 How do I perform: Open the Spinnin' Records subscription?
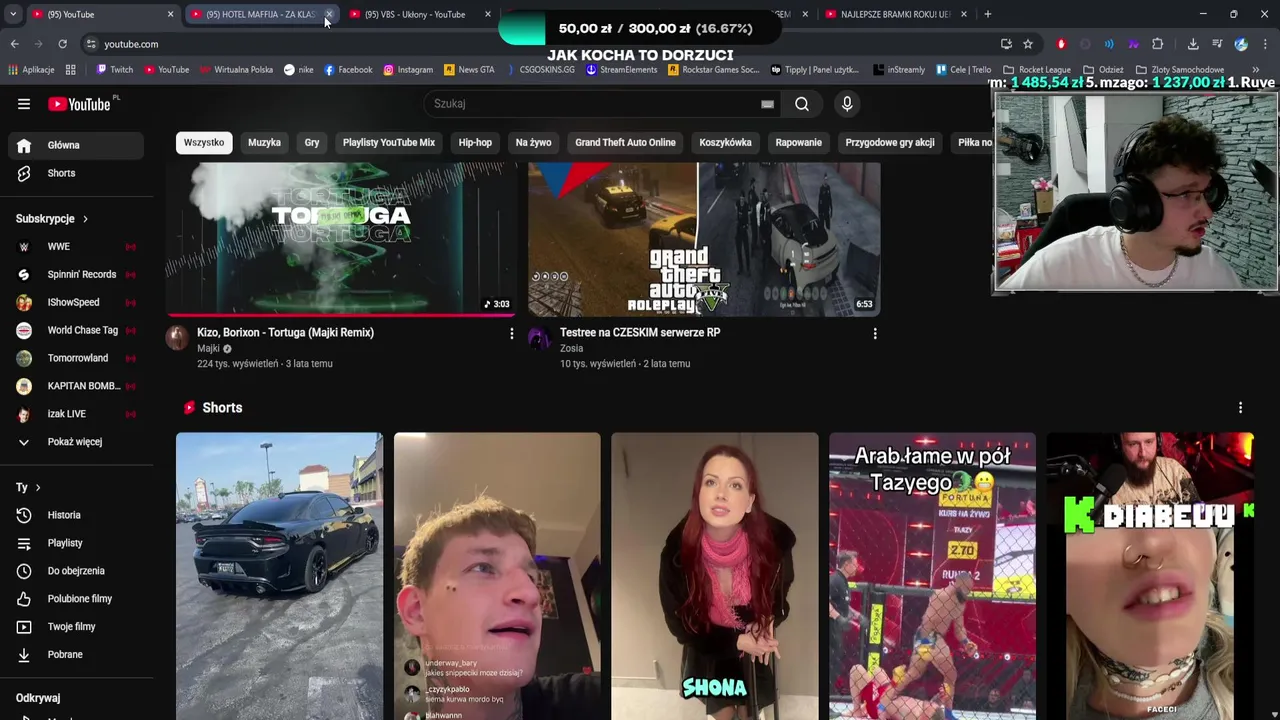[x=76, y=275]
